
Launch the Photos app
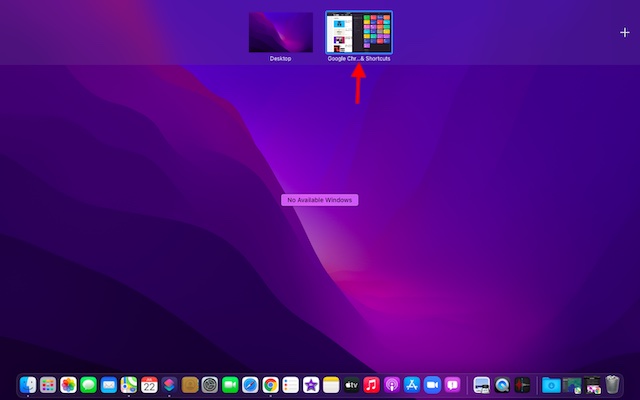(68, 384)
